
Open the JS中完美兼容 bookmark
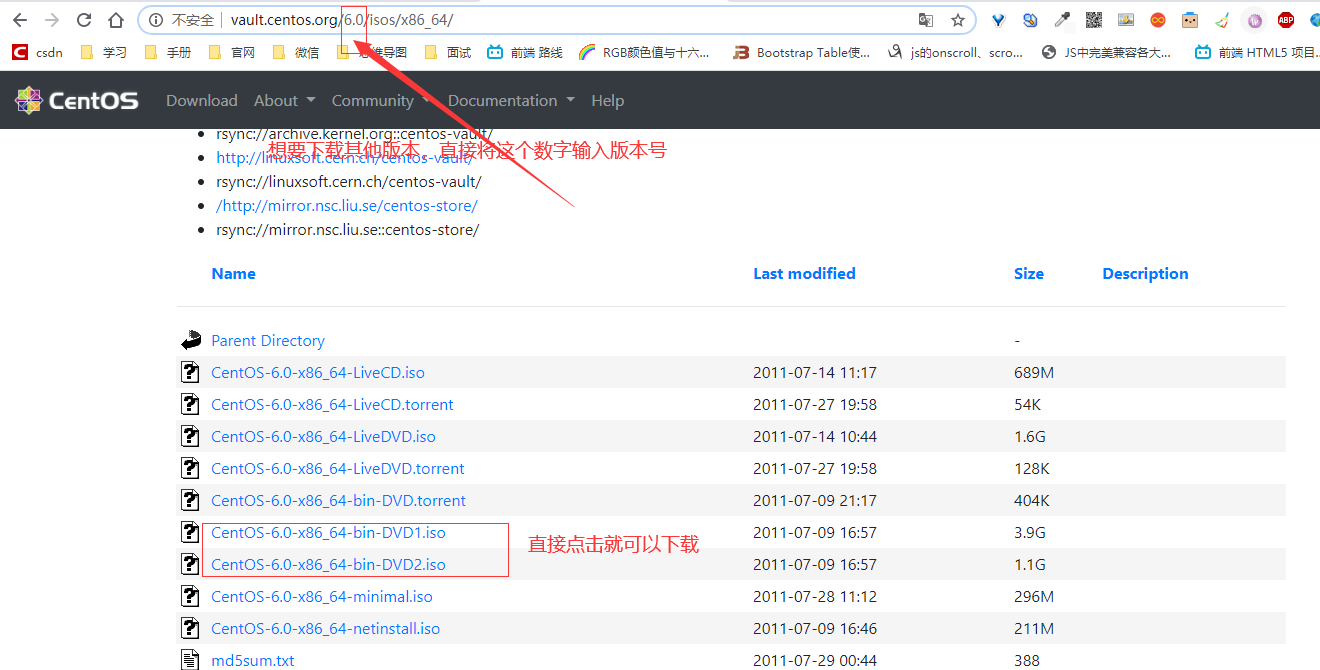1106,52
